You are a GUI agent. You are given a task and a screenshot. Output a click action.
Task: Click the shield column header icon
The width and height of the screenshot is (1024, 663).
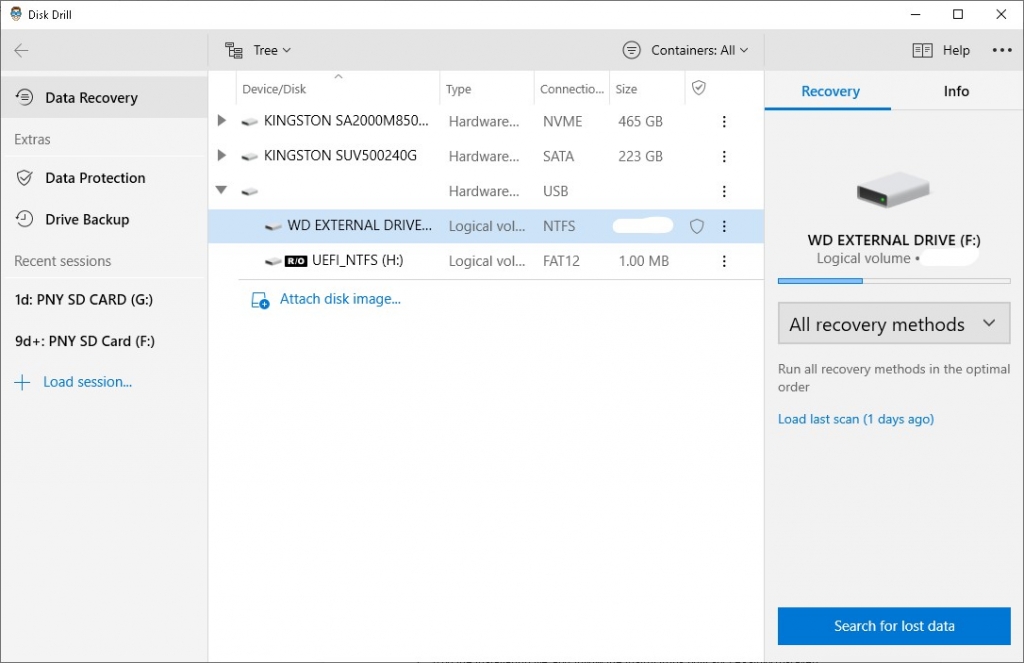click(x=700, y=87)
